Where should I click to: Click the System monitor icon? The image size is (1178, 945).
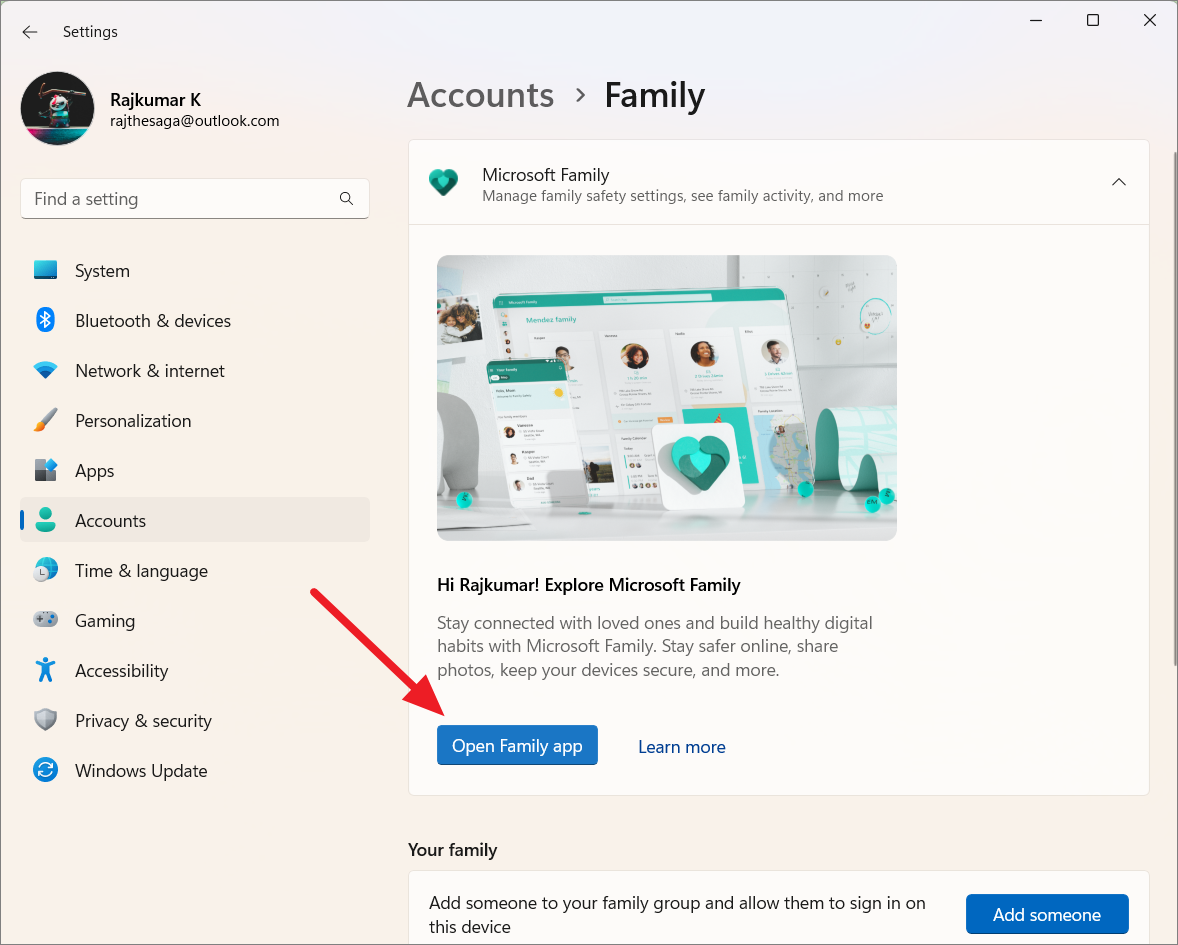[x=45, y=270]
